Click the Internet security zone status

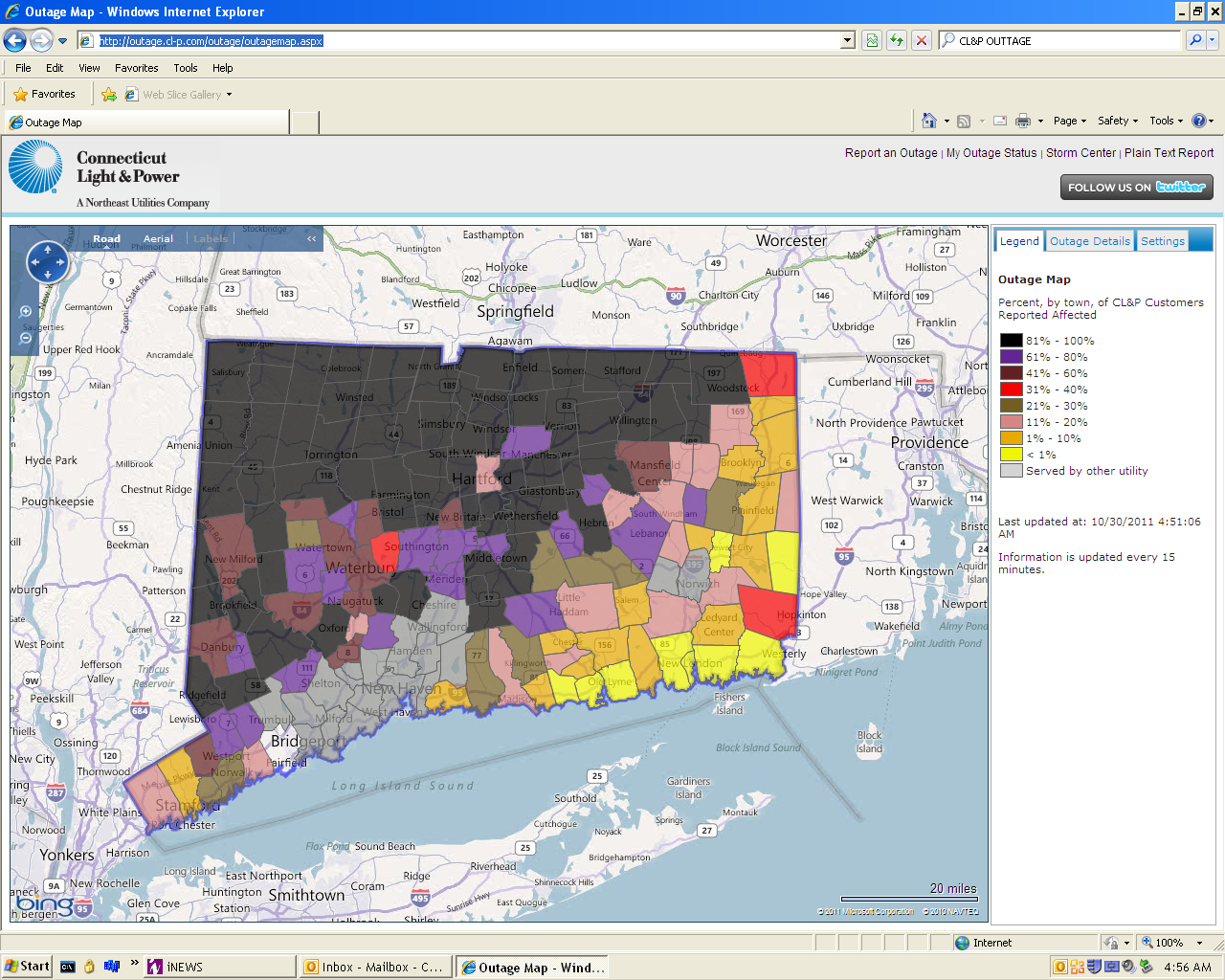pos(983,943)
